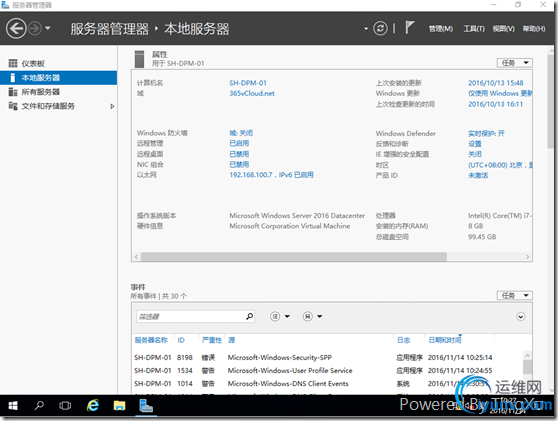Click the 仪表板 grid icon
Viewport: 558px width, 421px height.
click(13, 63)
